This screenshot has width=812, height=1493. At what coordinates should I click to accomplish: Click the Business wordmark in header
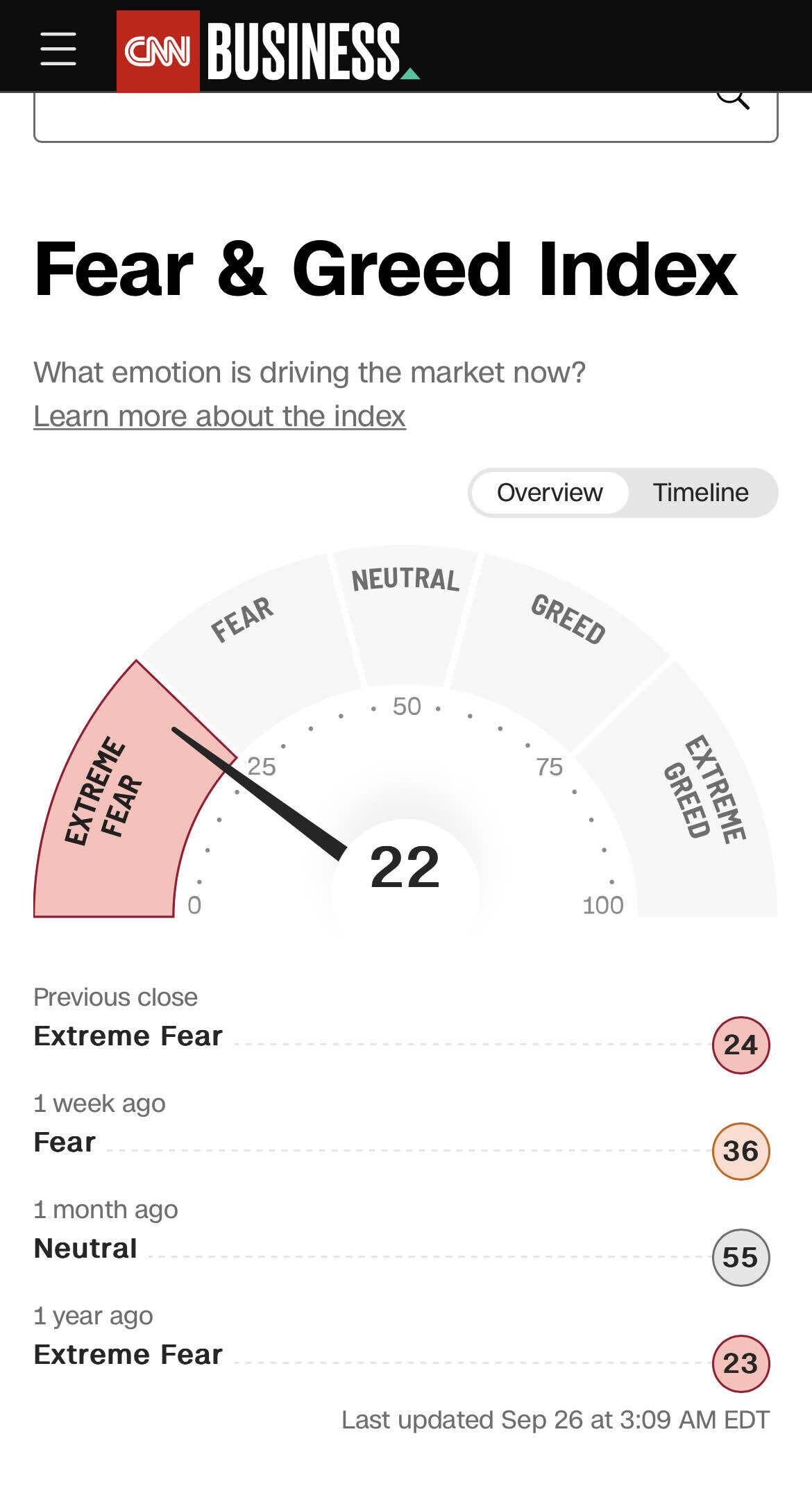click(305, 51)
